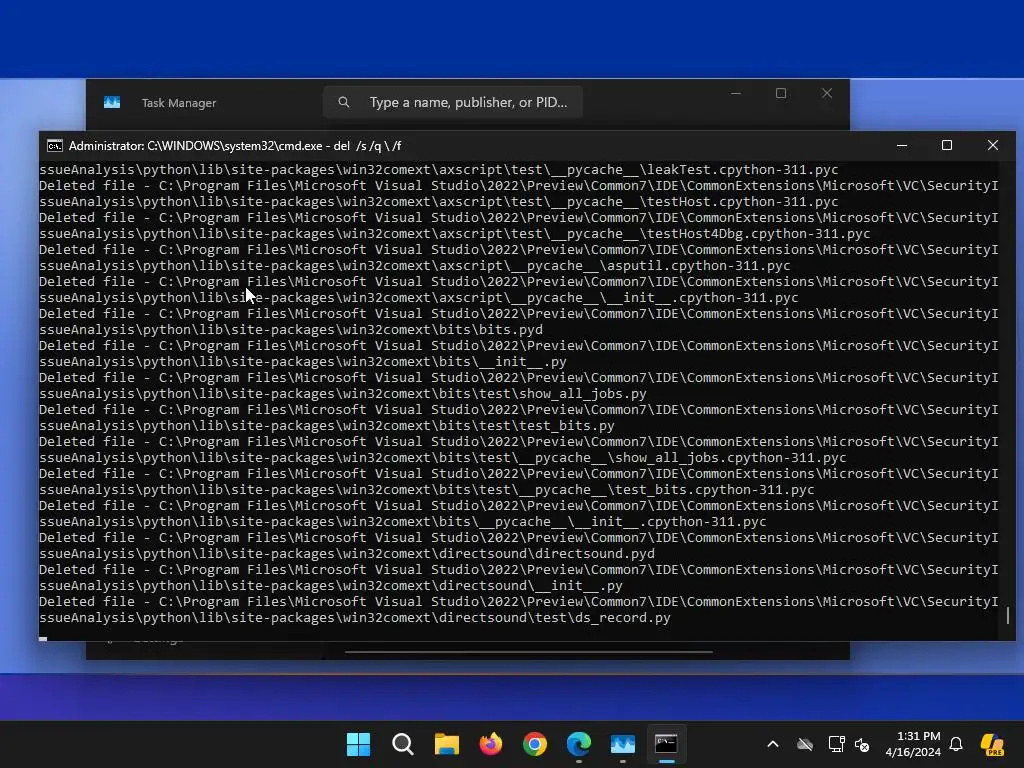This screenshot has width=1024, height=768.
Task: Click the line ending with directsound\__init__.py
Action: (330, 586)
